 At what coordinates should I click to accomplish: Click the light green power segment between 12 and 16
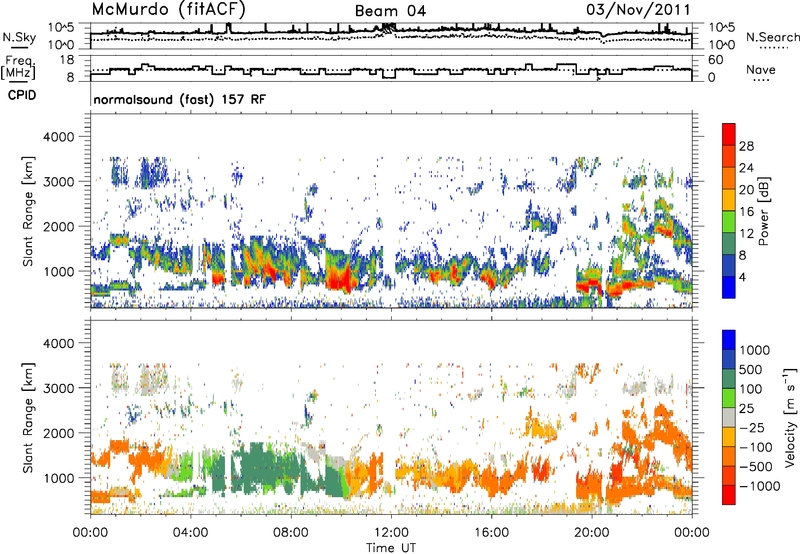(729, 221)
